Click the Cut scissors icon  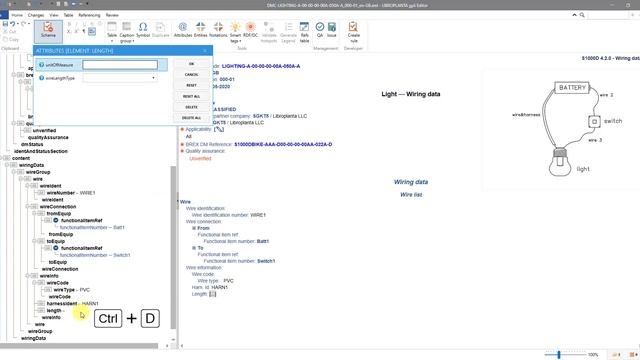(x=5, y=31)
